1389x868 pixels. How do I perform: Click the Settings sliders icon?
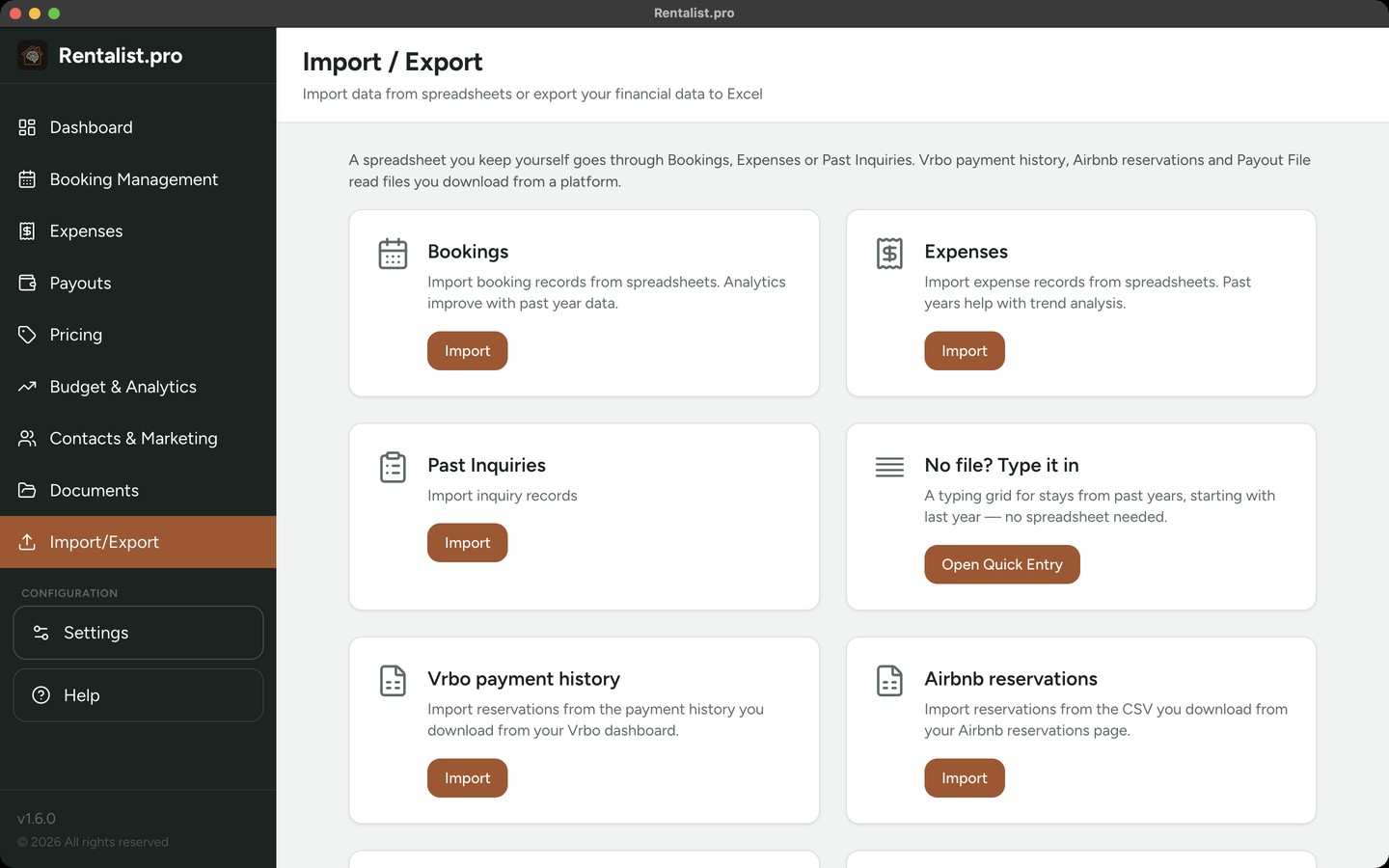tap(41, 633)
